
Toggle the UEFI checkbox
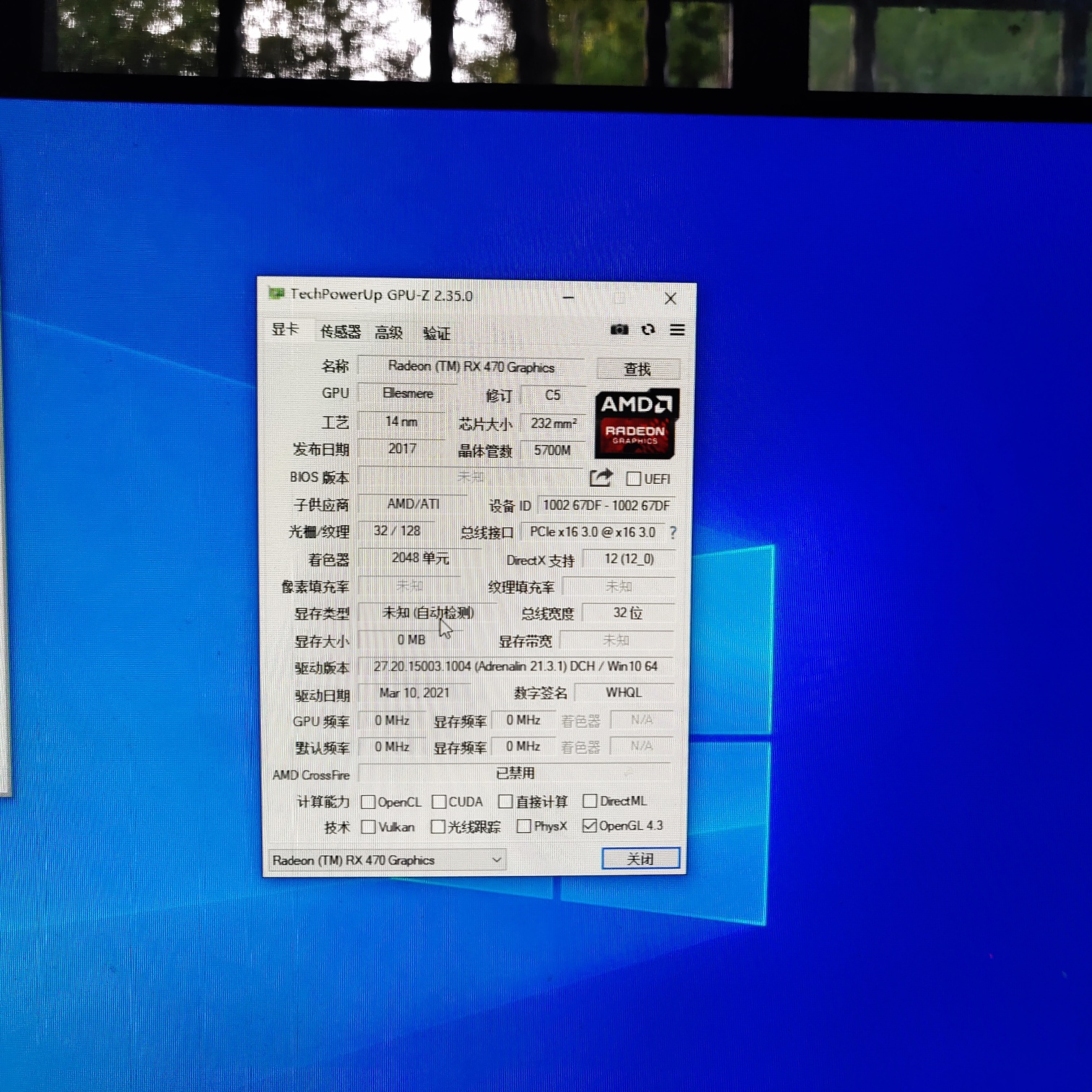pos(633,479)
